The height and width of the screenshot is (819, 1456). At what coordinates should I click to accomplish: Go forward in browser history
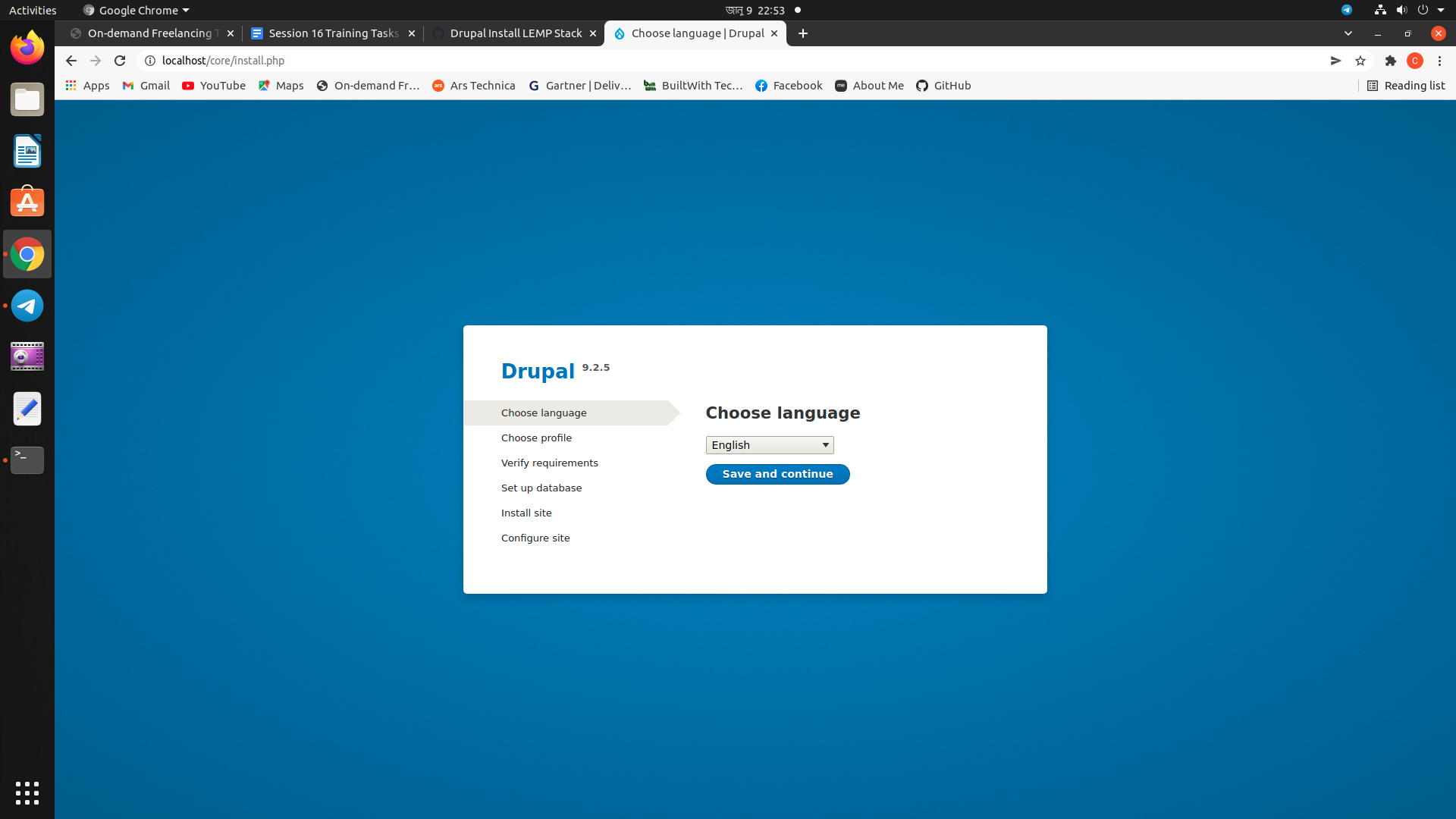pyautogui.click(x=96, y=61)
